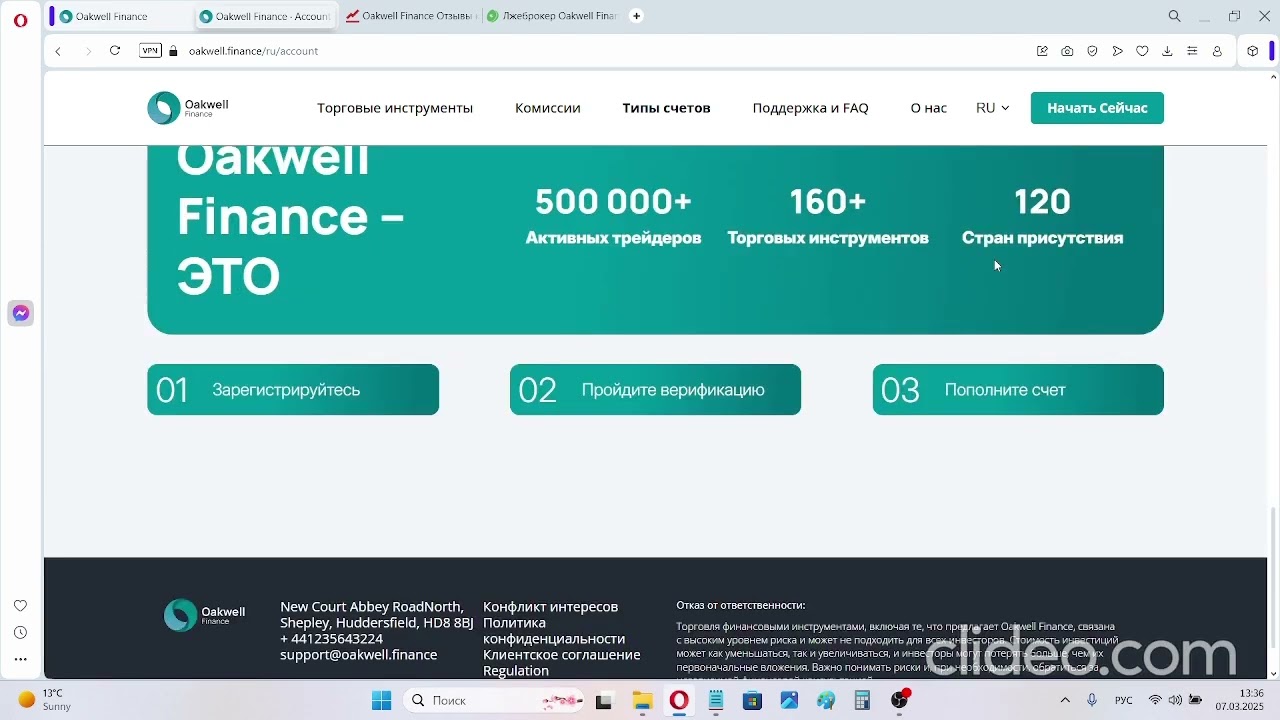Open sidebar three-dots more options
This screenshot has height=720, width=1280.
coord(20,659)
